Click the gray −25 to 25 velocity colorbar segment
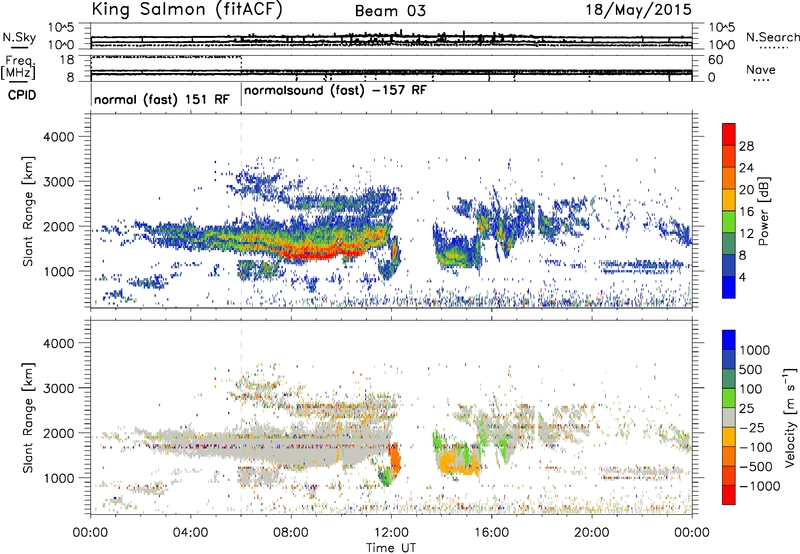 (729, 417)
